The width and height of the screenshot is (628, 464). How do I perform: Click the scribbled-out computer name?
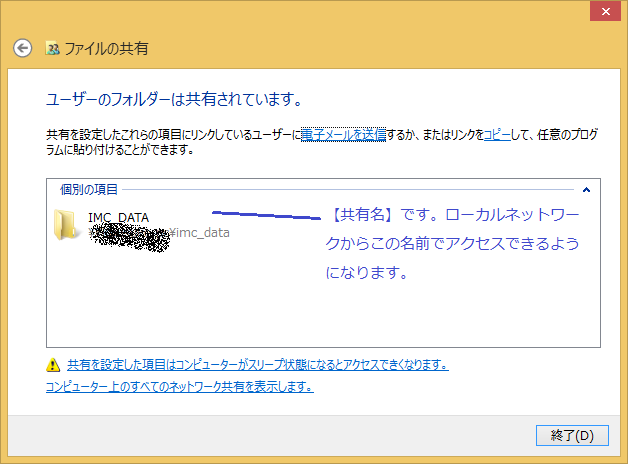tap(128, 235)
